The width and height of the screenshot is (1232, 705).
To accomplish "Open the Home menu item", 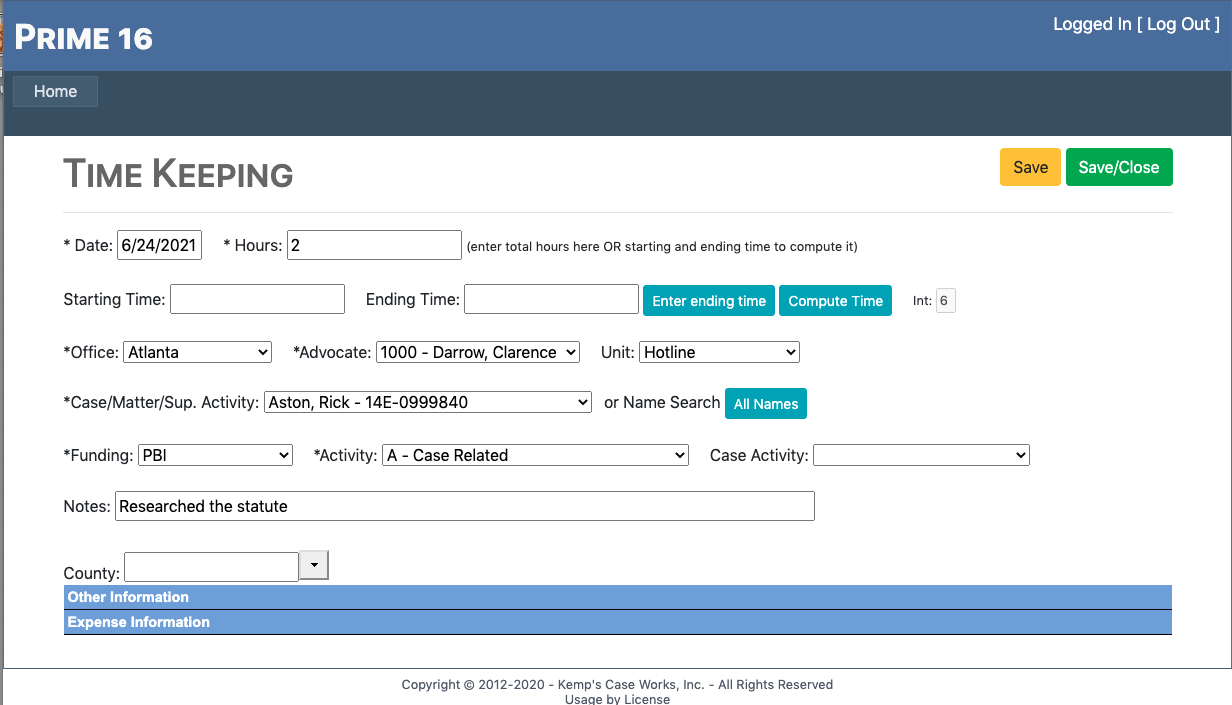I will 55,91.
